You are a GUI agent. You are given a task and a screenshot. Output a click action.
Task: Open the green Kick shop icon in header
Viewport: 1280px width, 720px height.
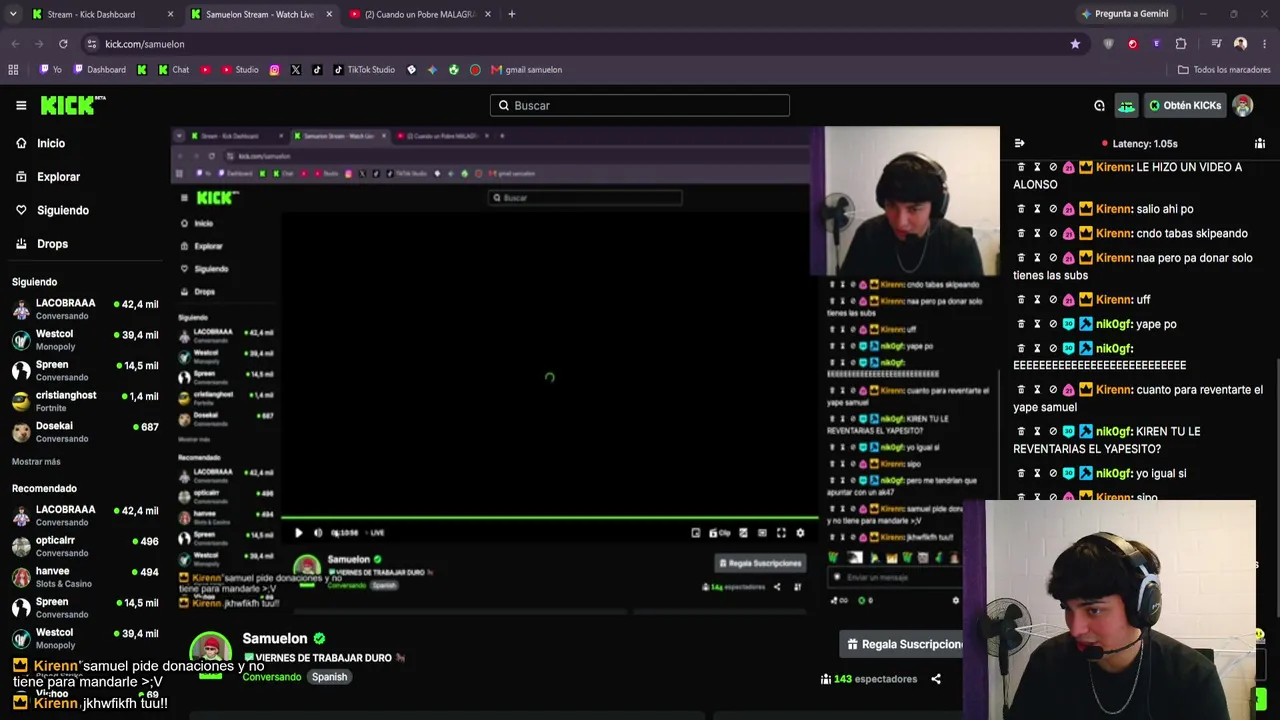[1127, 105]
